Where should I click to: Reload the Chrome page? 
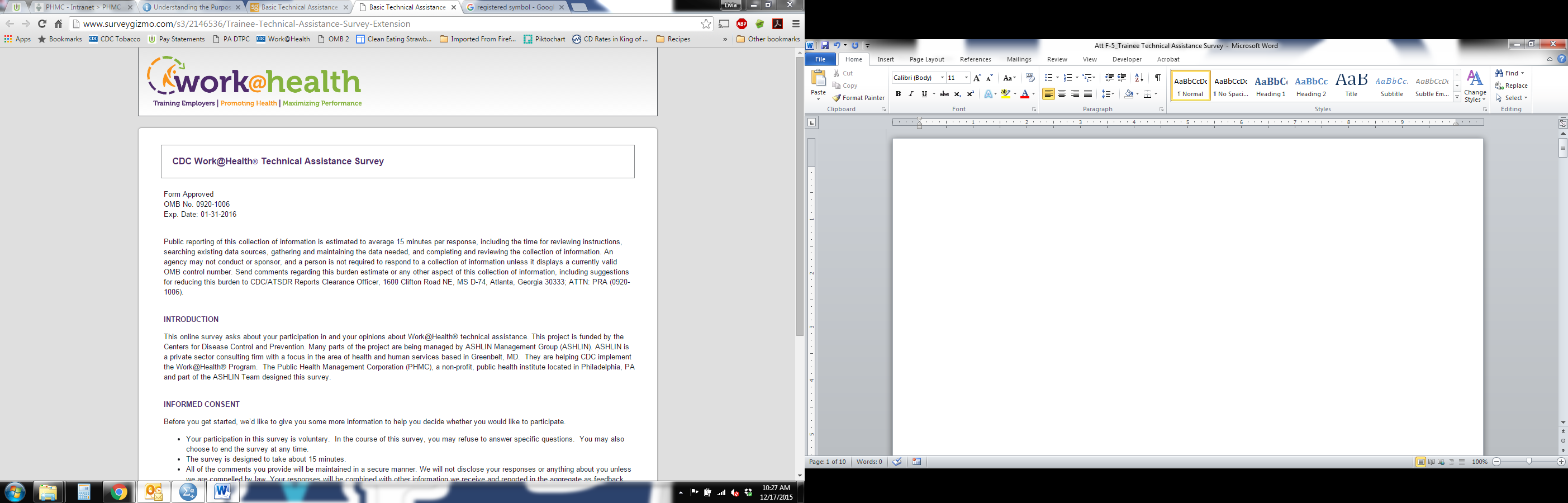(x=42, y=23)
